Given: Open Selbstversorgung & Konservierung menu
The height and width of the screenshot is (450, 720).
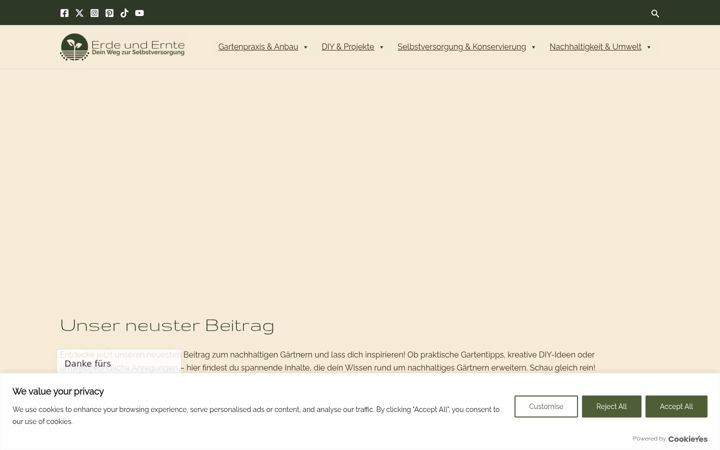Looking at the screenshot, I should 462,47.
